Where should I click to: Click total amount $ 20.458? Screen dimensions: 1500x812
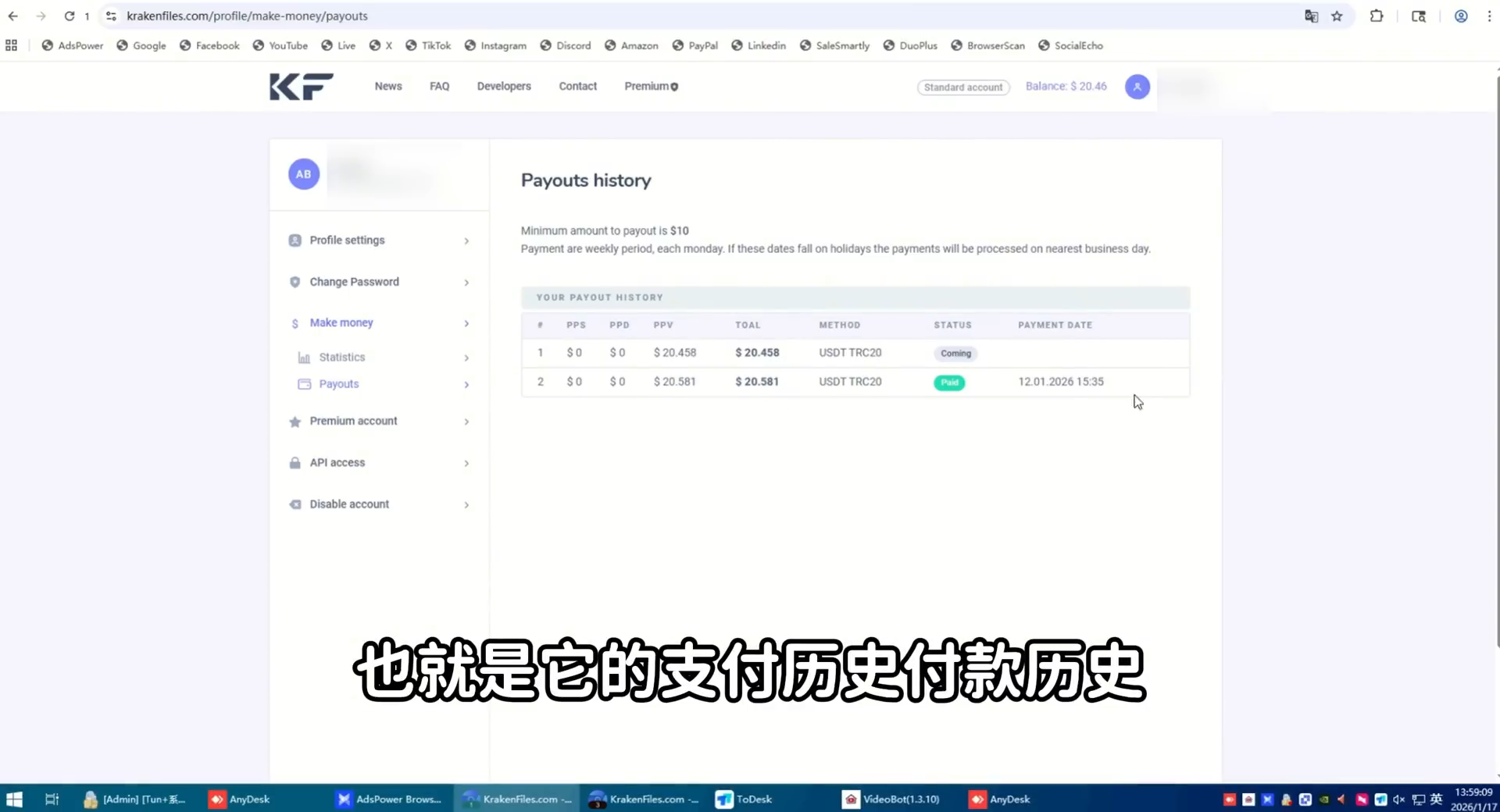[757, 353]
